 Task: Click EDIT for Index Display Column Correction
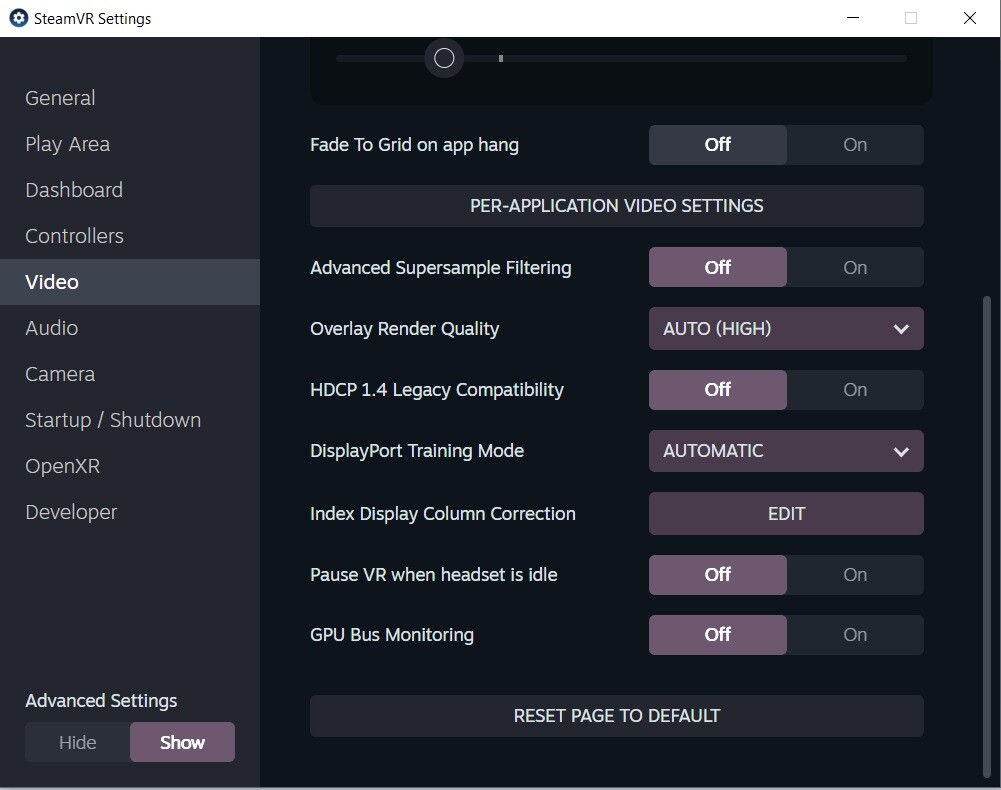click(786, 513)
